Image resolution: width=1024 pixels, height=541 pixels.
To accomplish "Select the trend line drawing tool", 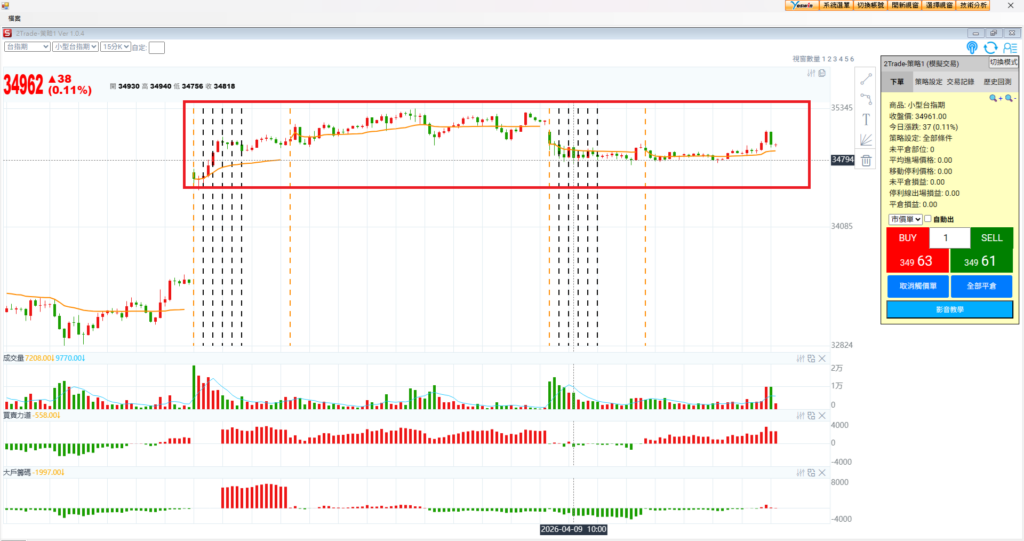I will pyautogui.click(x=866, y=78).
